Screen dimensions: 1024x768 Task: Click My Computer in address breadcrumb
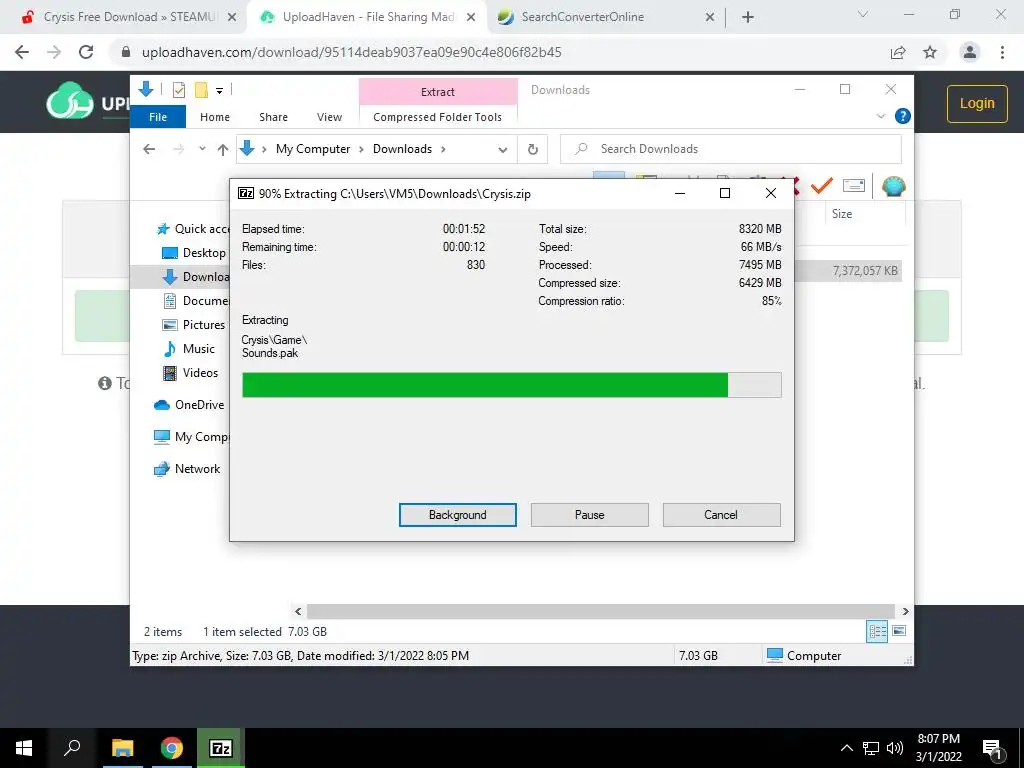click(x=313, y=149)
